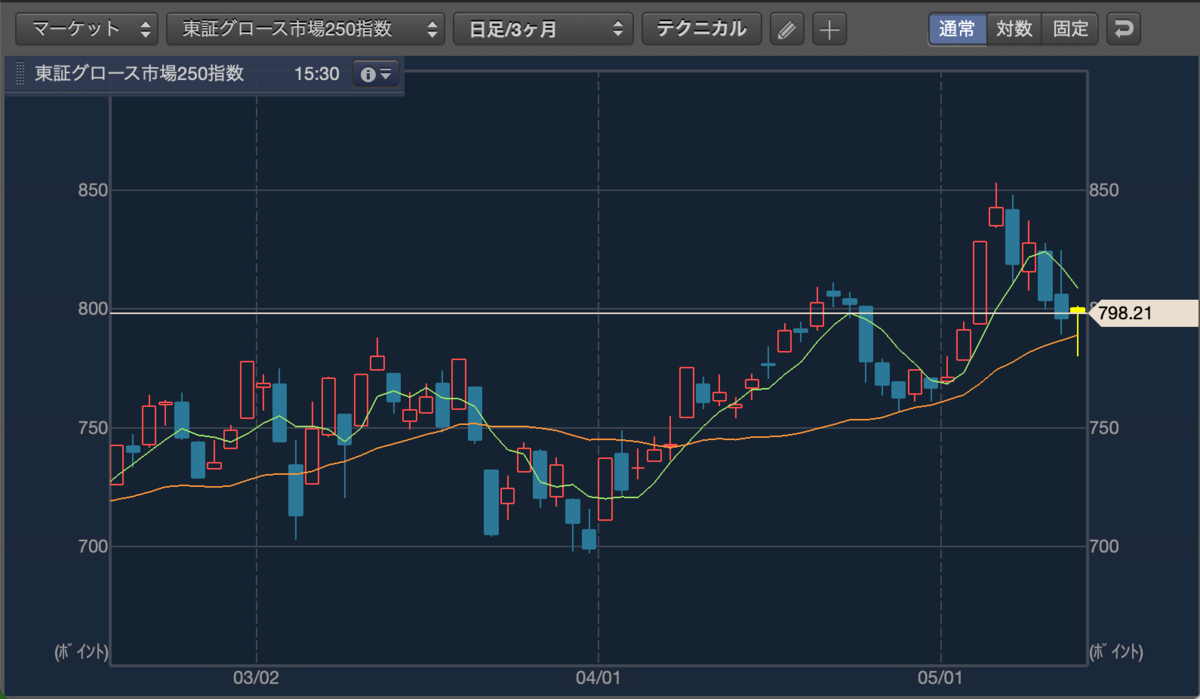
Task: Click the left axis 800 value
Action: (91, 309)
